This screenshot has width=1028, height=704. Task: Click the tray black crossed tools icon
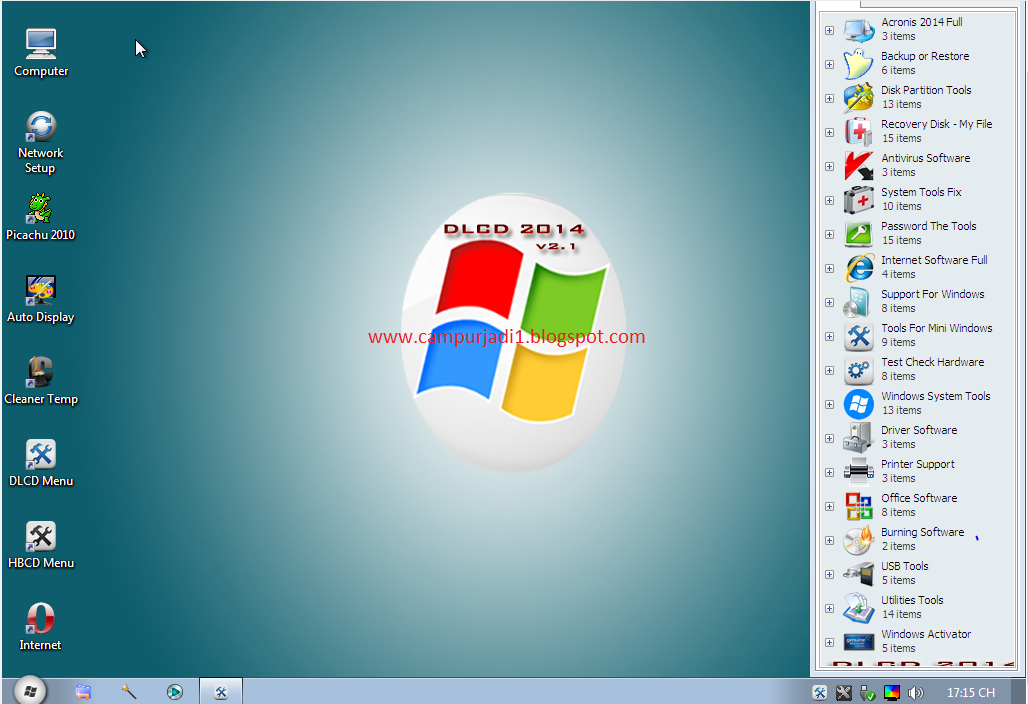coord(844,692)
